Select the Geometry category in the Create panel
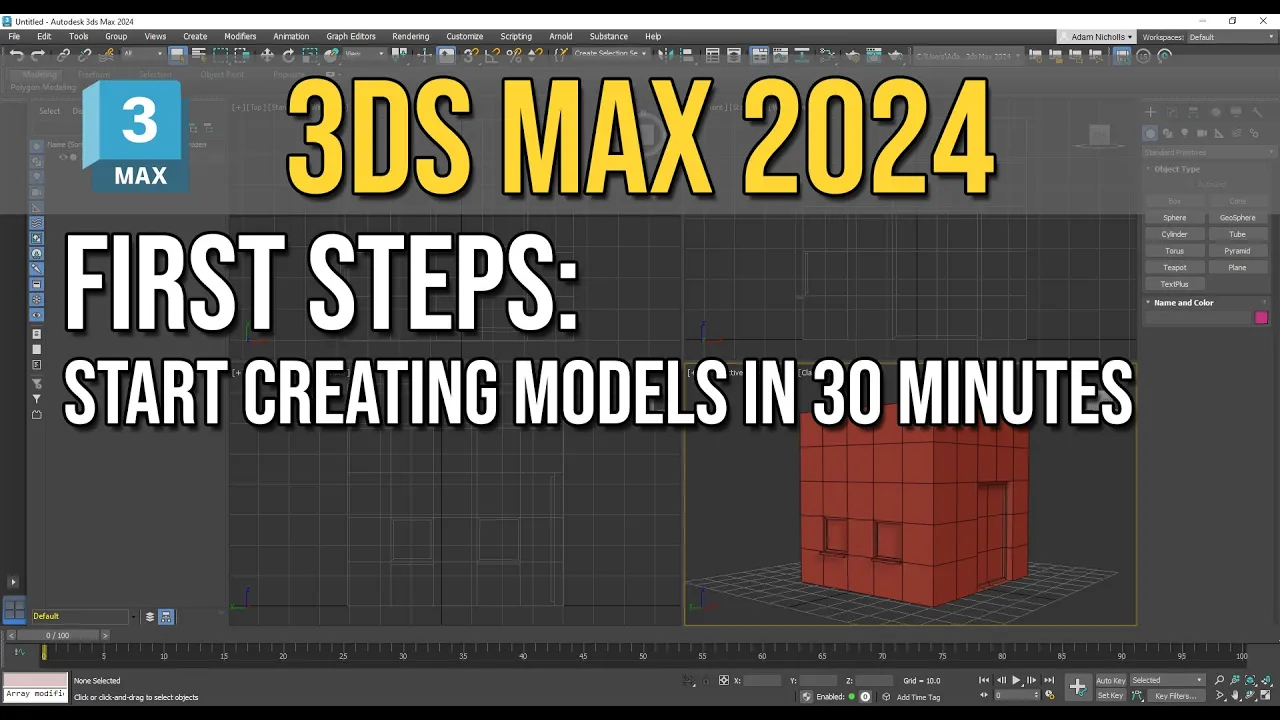Image resolution: width=1280 pixels, height=720 pixels. coord(1151,133)
